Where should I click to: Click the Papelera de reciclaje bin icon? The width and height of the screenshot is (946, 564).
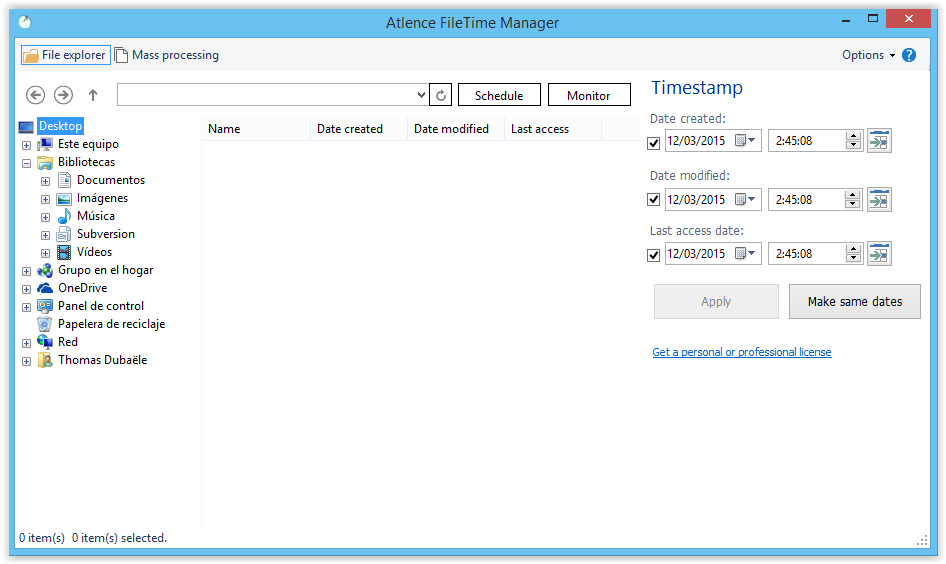45,325
